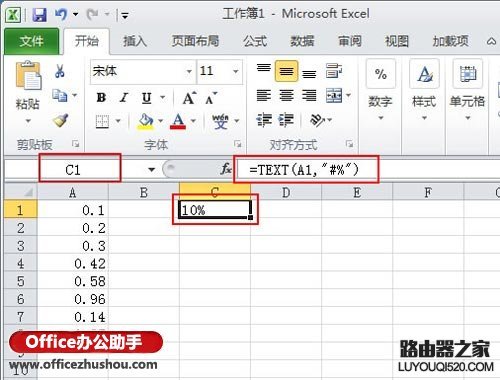The width and height of the screenshot is (500, 380).
Task: Expand the 粘贴 paste options arrow
Action: [x=28, y=121]
